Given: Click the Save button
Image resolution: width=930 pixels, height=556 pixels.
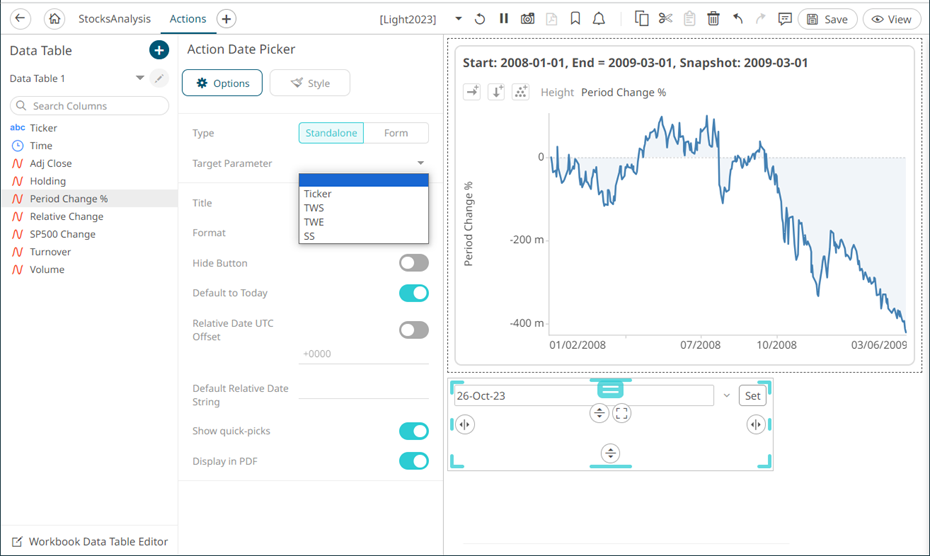Looking at the screenshot, I should point(827,19).
